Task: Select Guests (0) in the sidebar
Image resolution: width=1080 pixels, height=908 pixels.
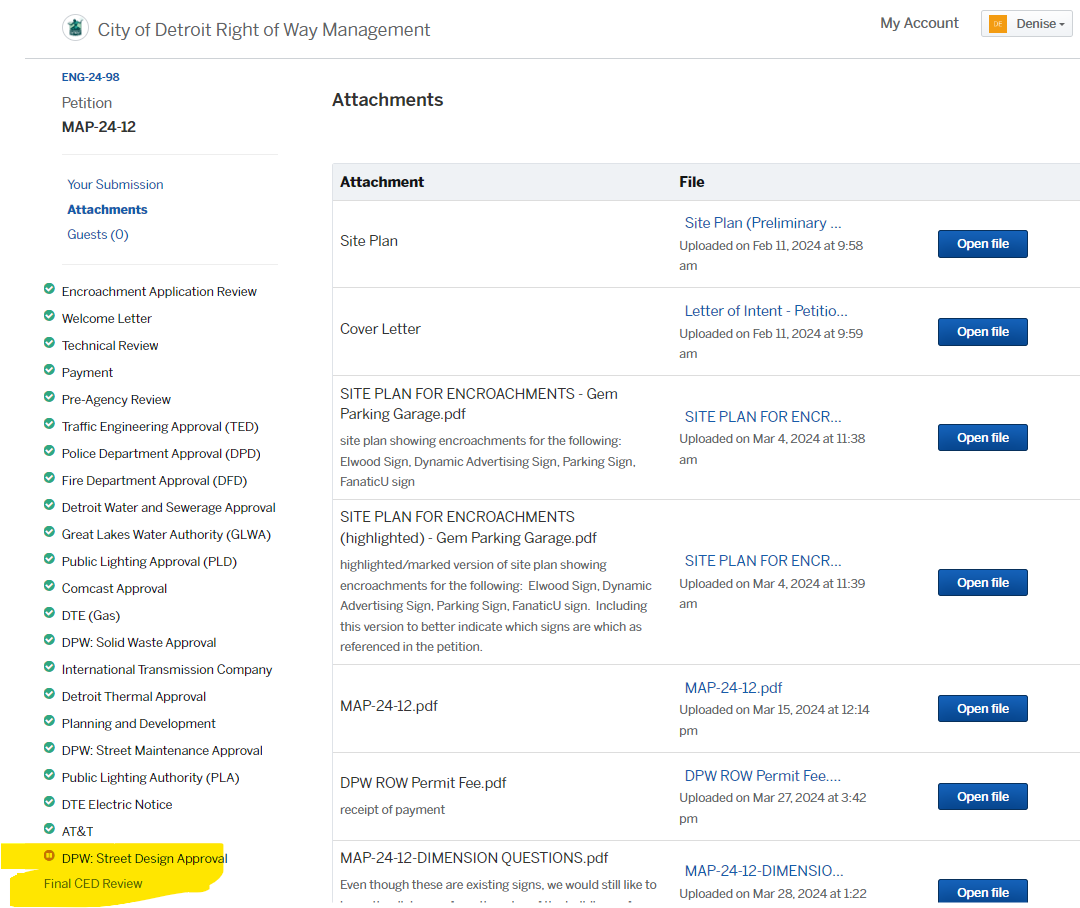Action: 98,234
